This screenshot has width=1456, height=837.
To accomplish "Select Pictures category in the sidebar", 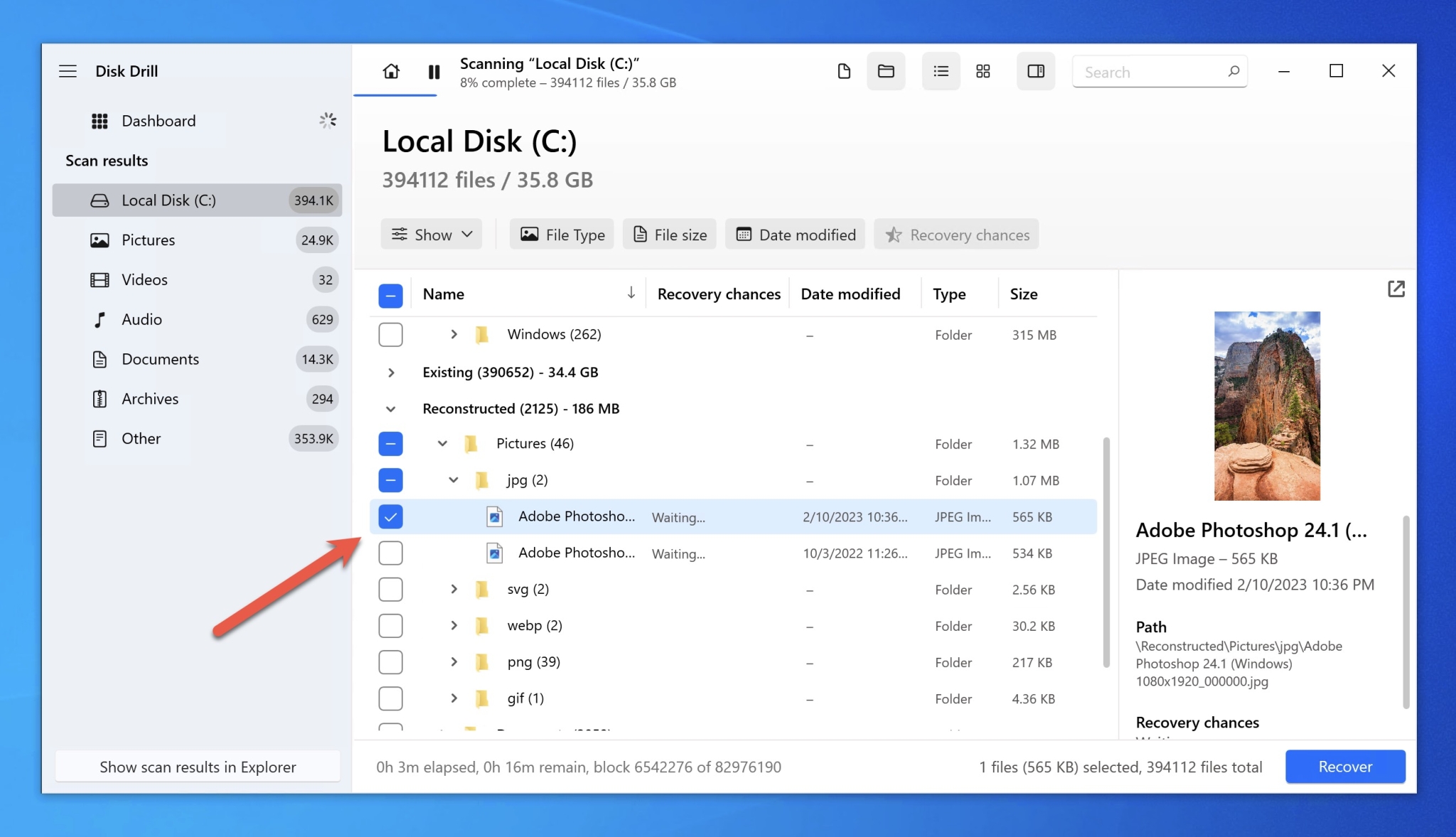I will [148, 240].
